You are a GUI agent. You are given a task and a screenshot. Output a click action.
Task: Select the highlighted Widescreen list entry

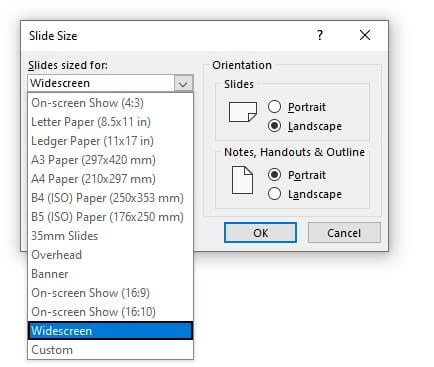pyautogui.click(x=110, y=331)
